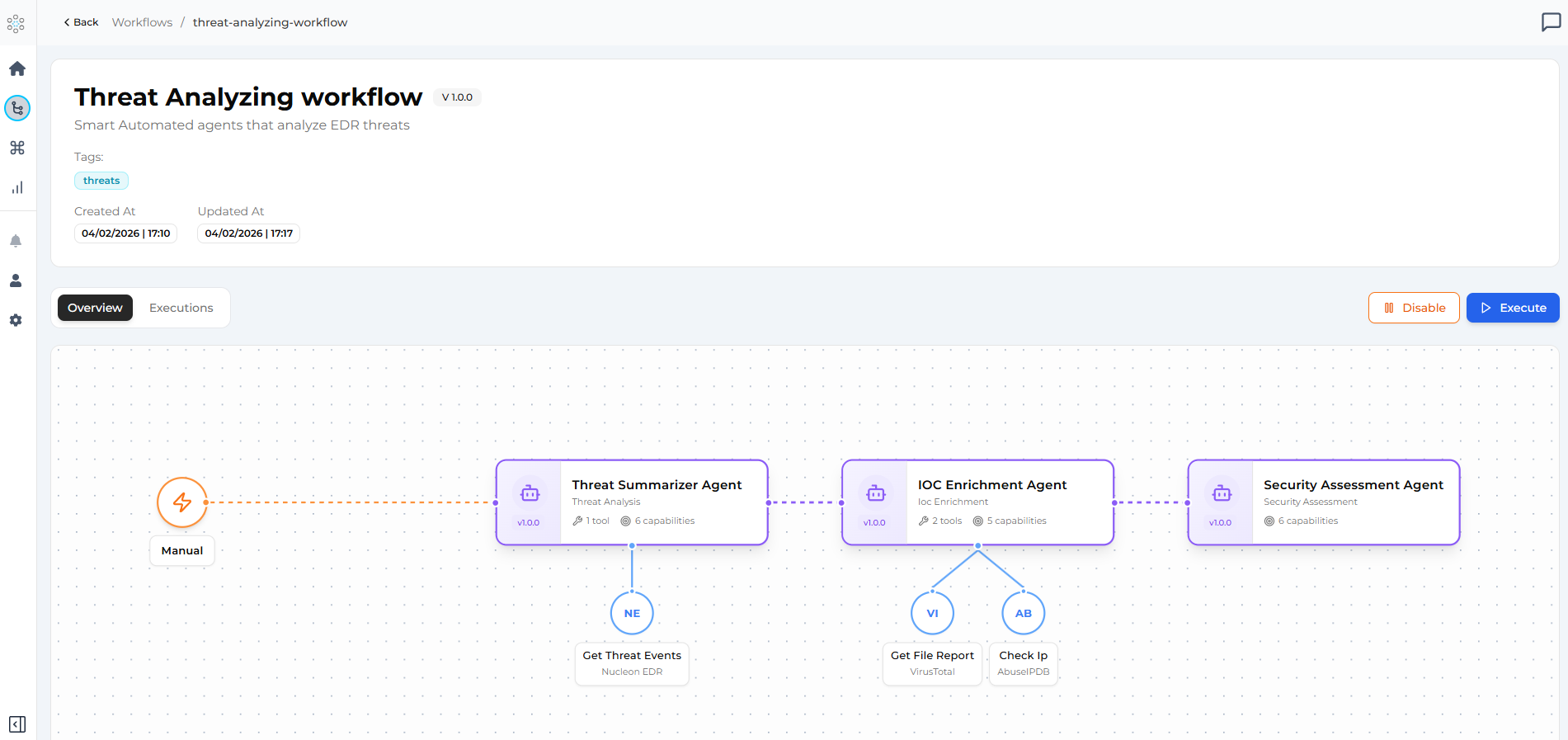Open settings gear in sidebar
Screen dimensions: 1568x740
pos(16,320)
